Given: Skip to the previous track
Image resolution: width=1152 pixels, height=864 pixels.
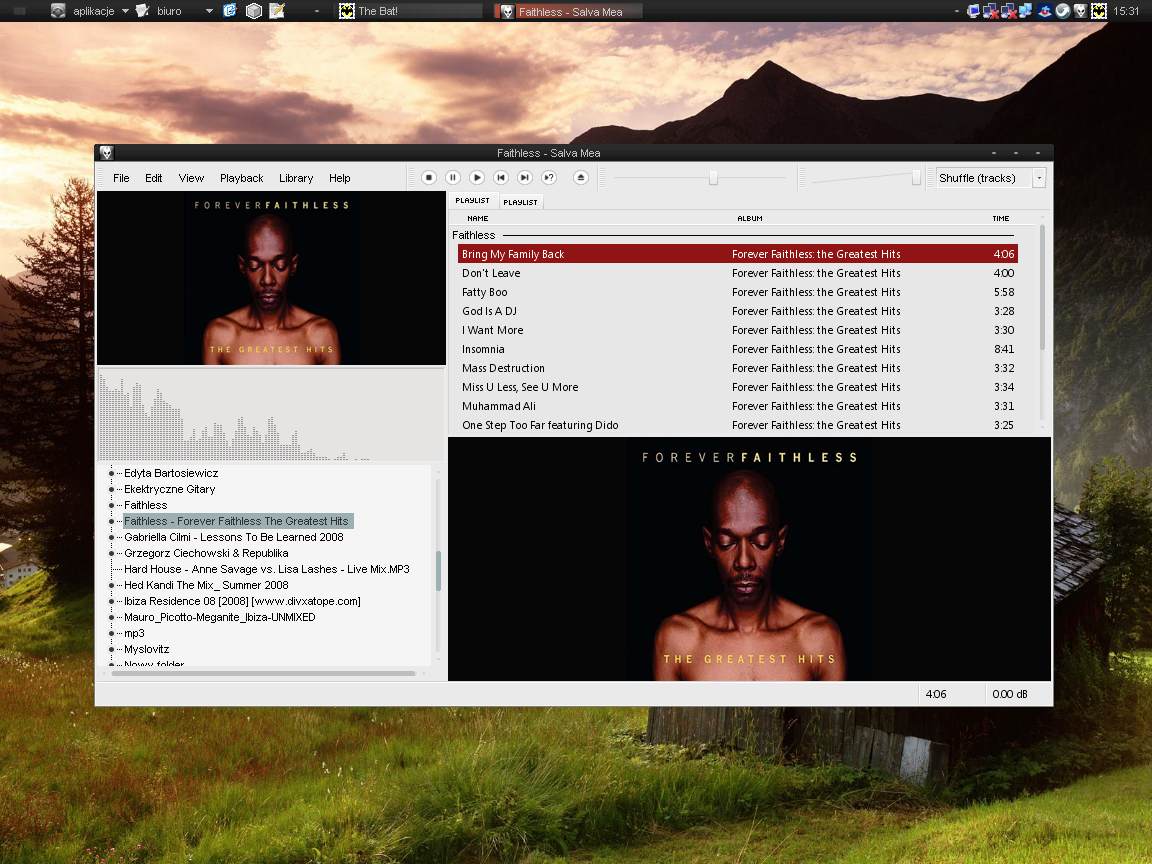Looking at the screenshot, I should click(x=501, y=178).
